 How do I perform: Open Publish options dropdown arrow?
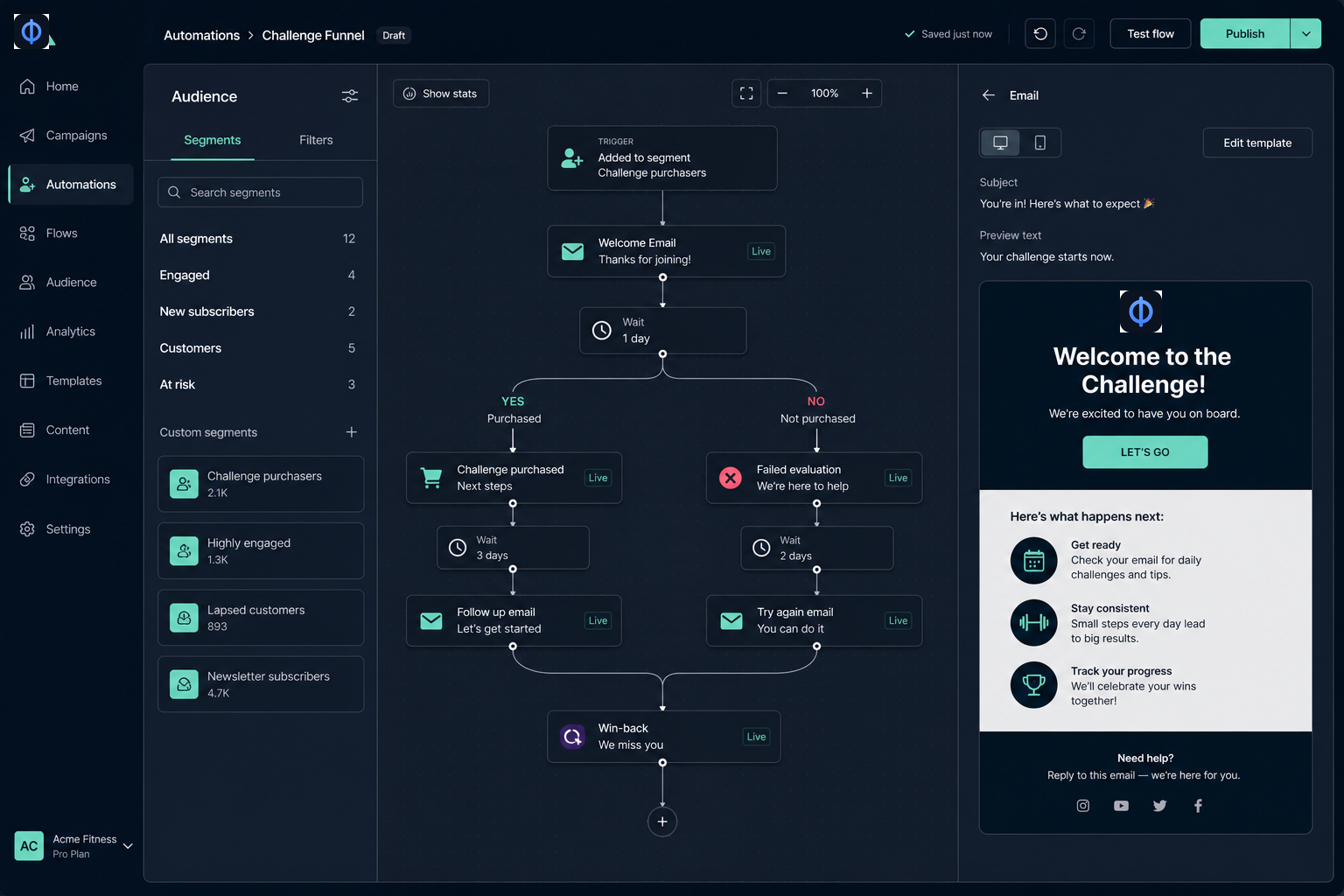1305,33
